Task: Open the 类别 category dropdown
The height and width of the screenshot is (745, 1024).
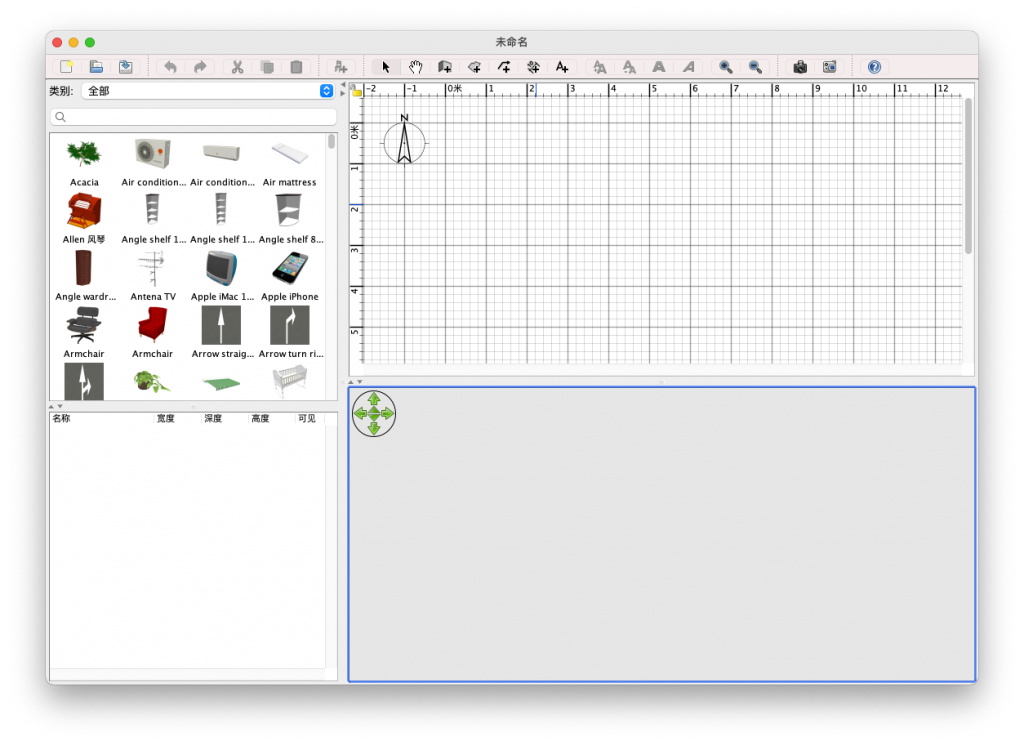Action: tap(208, 91)
